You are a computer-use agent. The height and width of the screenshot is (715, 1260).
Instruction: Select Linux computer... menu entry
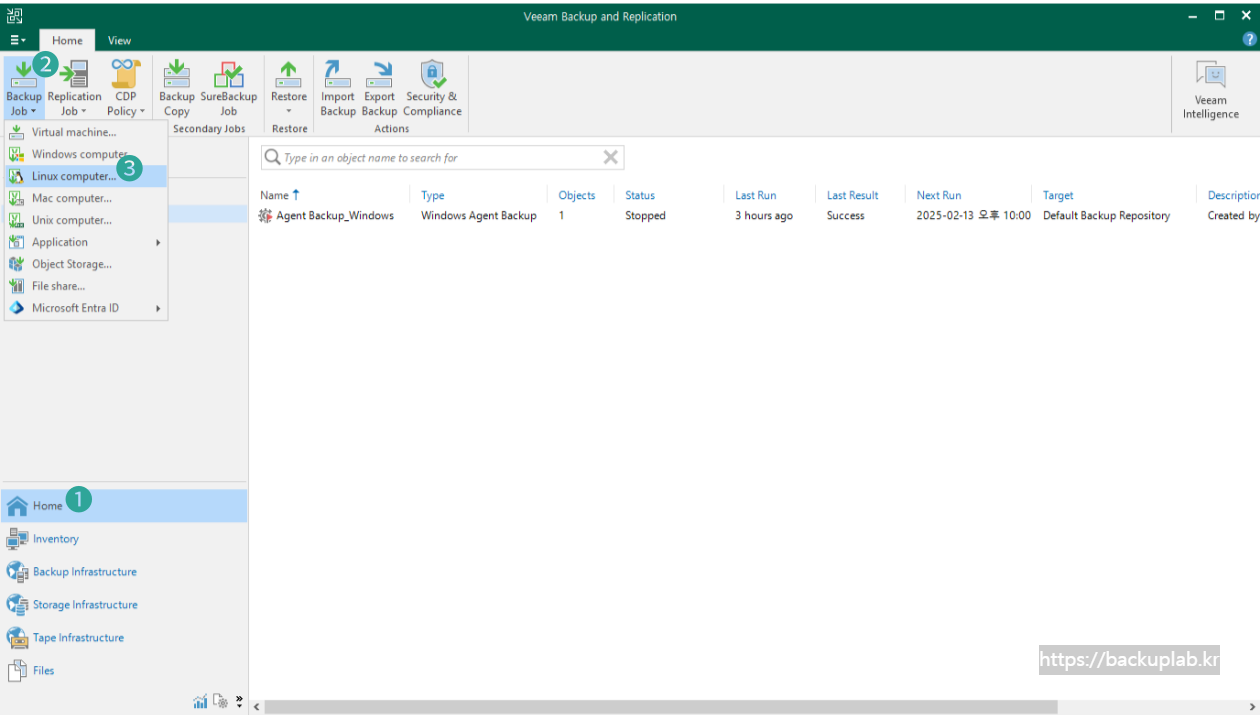coord(86,176)
